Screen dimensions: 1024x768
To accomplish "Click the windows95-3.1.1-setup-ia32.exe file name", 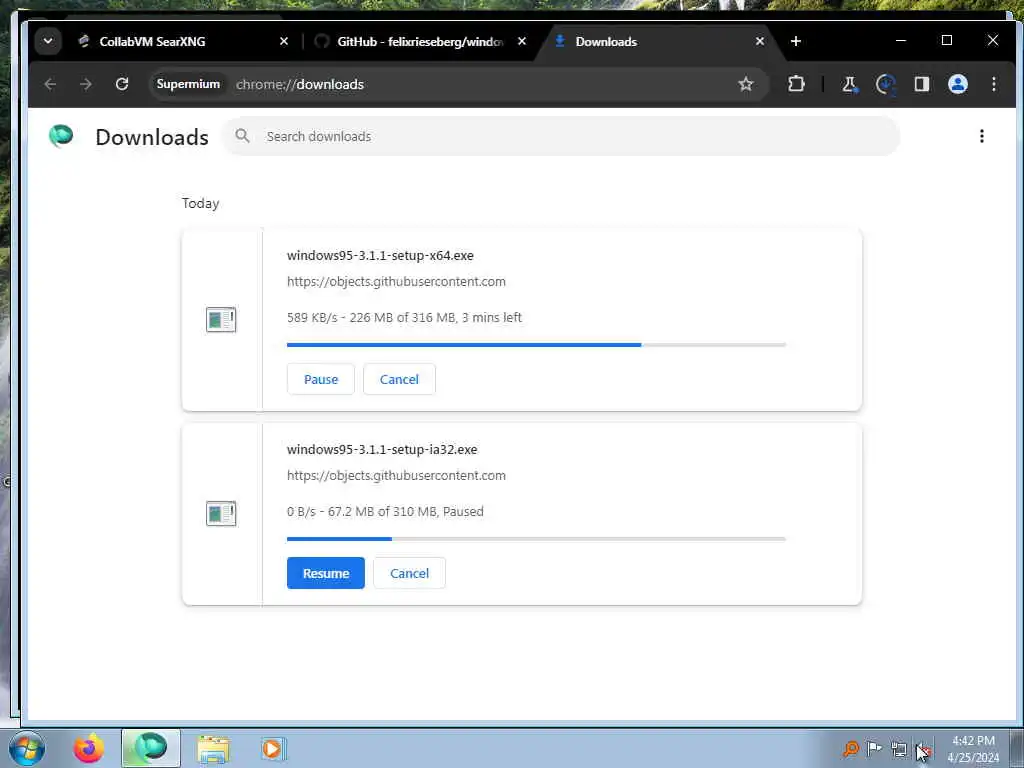I will [382, 449].
